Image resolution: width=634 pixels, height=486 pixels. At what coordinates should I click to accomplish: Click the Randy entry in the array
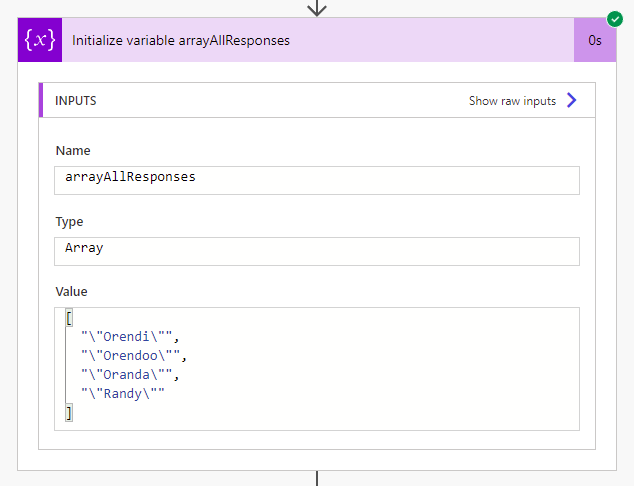(123, 393)
